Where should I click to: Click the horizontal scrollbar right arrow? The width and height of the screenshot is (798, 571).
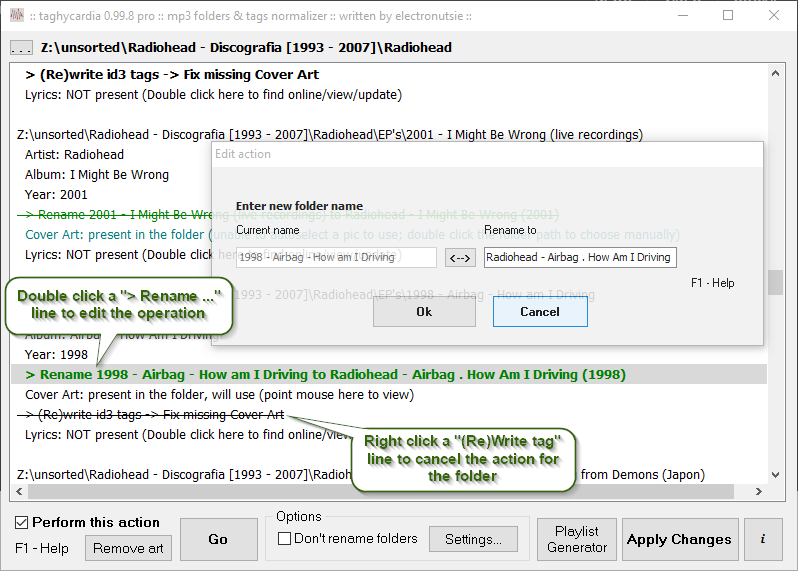pos(759,492)
